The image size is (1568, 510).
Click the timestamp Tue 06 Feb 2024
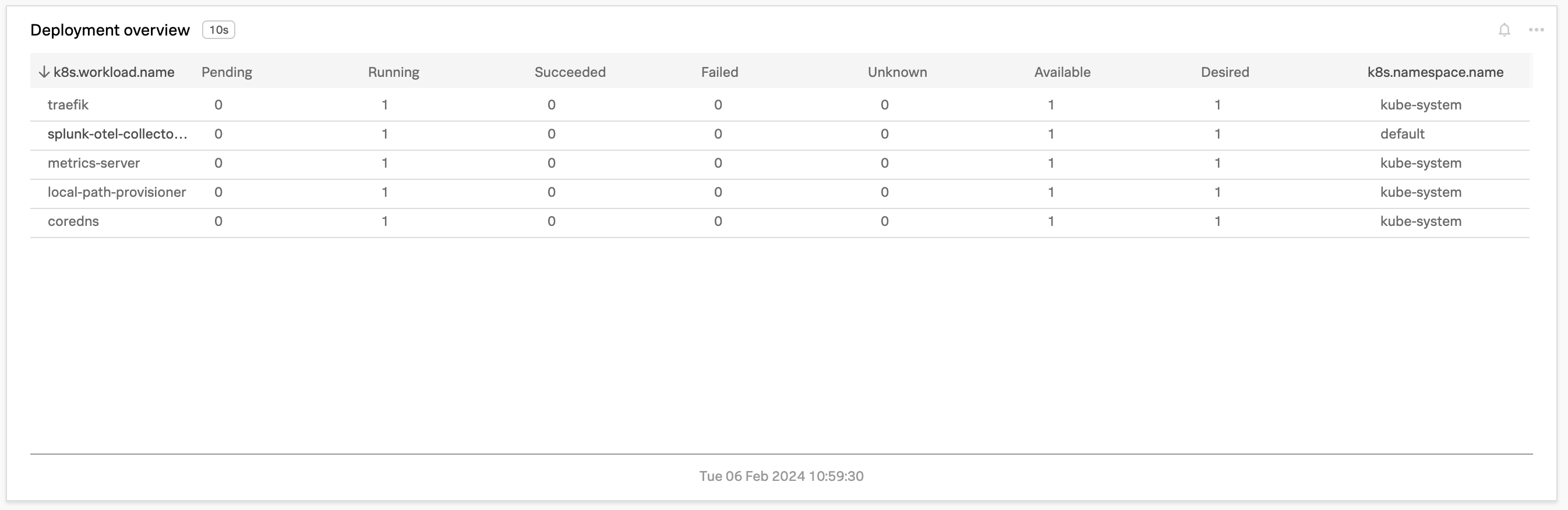pos(783,476)
